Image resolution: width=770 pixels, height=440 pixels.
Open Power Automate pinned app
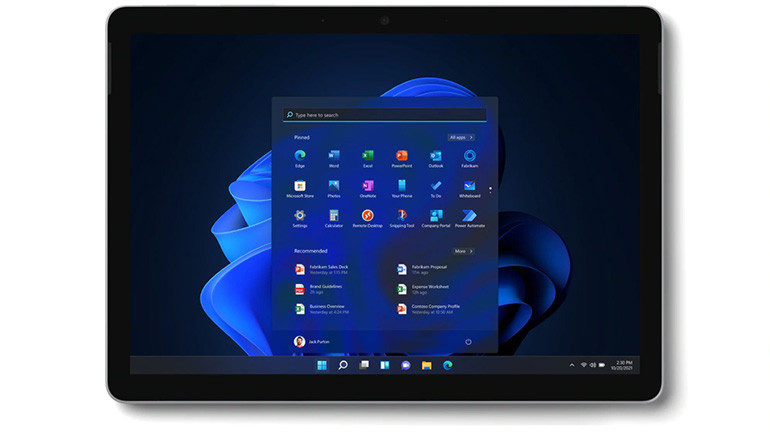pos(469,216)
